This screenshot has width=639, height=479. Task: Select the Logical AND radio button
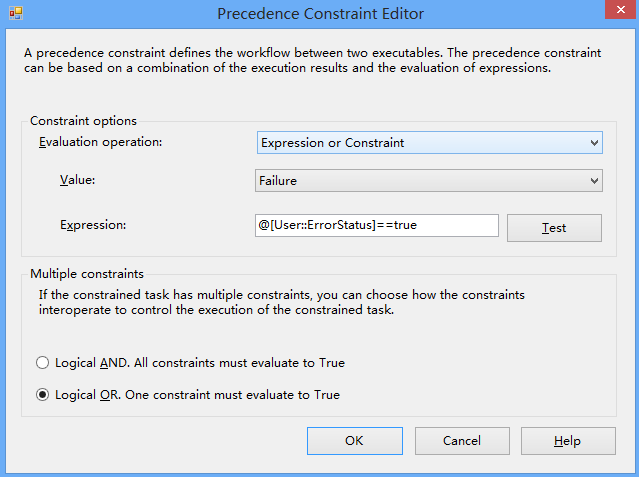pos(43,363)
